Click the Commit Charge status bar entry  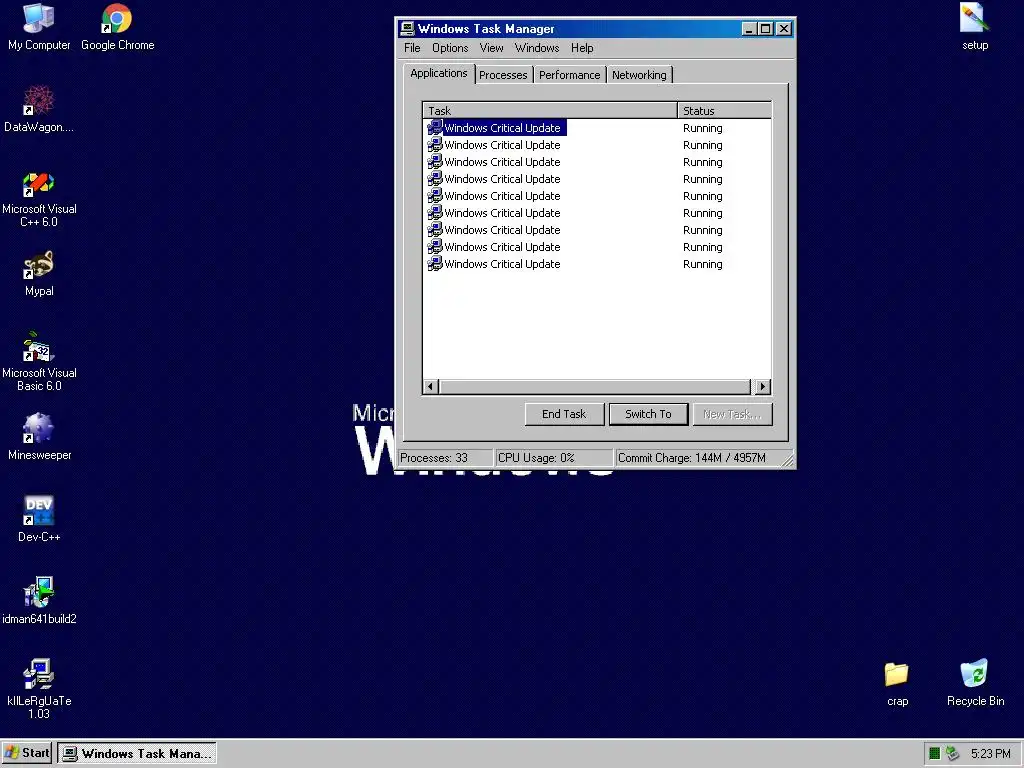pyautogui.click(x=697, y=458)
